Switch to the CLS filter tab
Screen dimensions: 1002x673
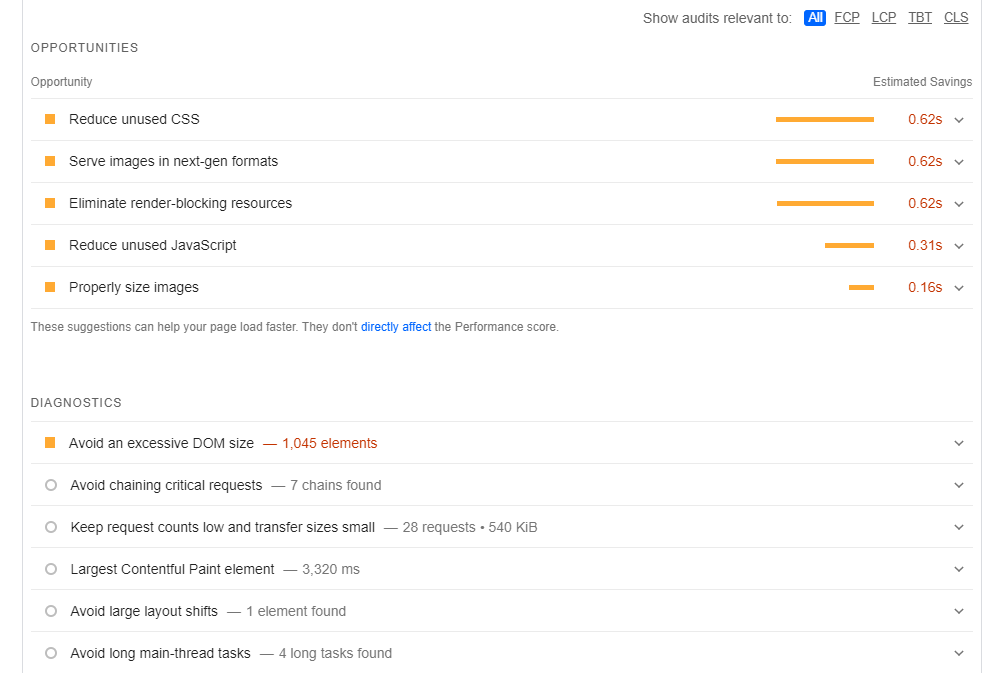tap(956, 17)
